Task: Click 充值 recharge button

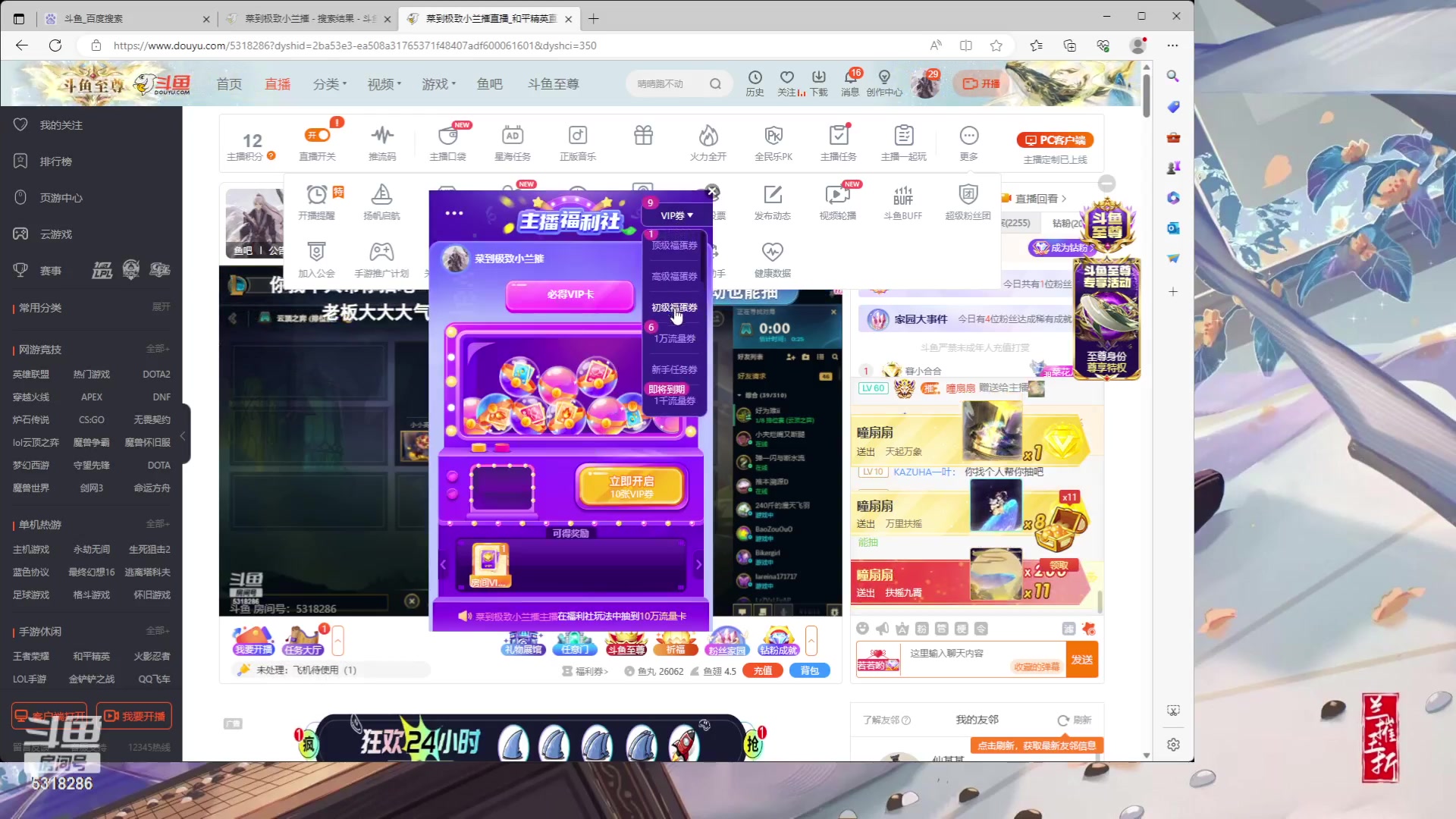Action: point(763,671)
